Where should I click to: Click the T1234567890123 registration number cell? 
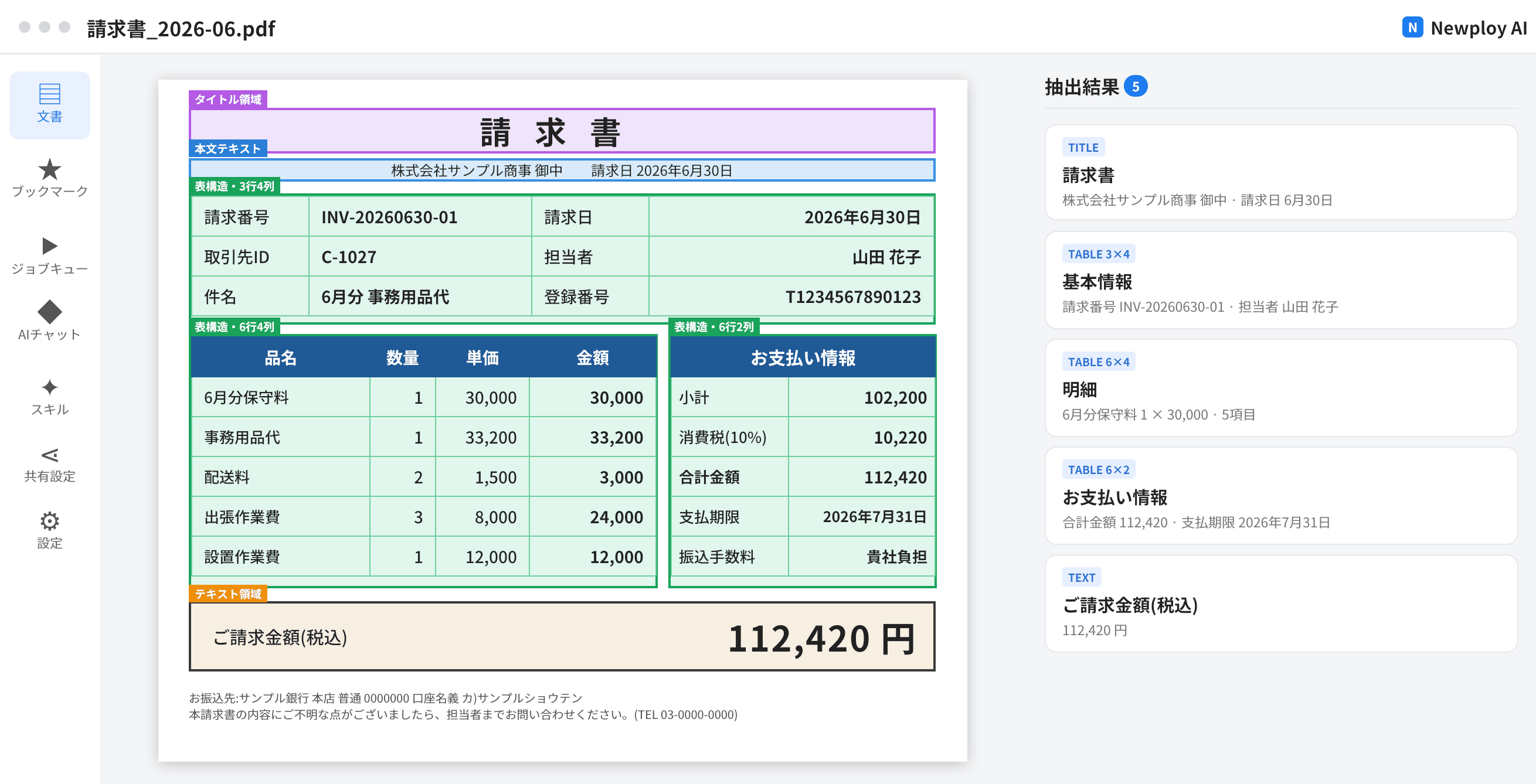[791, 296]
